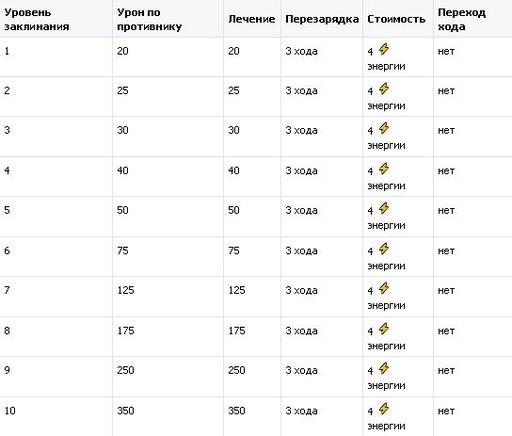
Task: Select the 'Лечение' column header
Action: click(x=252, y=19)
